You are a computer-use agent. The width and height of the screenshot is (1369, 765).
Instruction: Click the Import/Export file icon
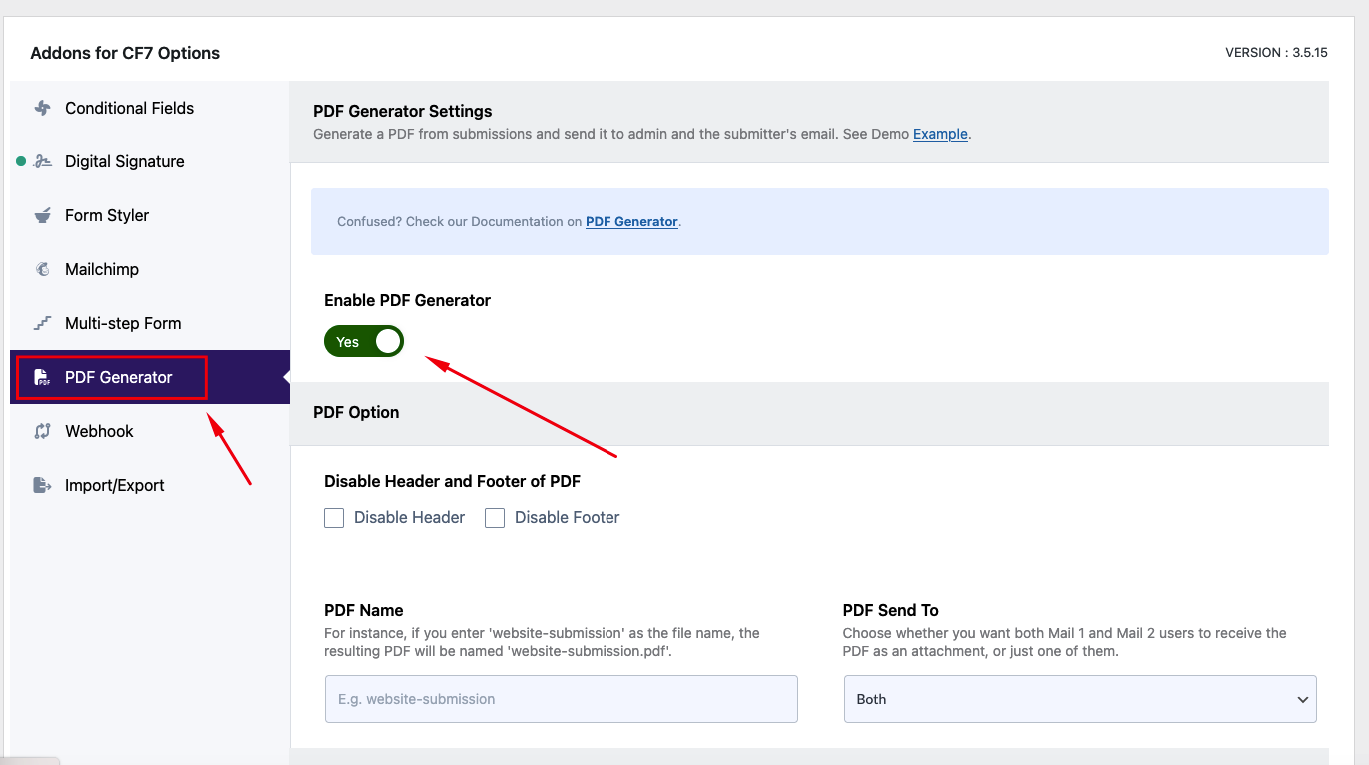(42, 485)
